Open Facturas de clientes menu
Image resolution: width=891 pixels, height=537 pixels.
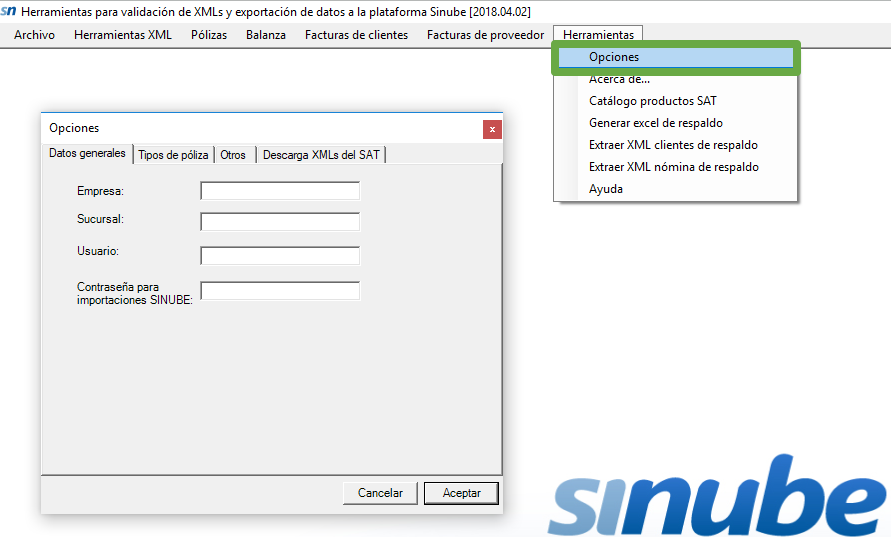(x=356, y=35)
